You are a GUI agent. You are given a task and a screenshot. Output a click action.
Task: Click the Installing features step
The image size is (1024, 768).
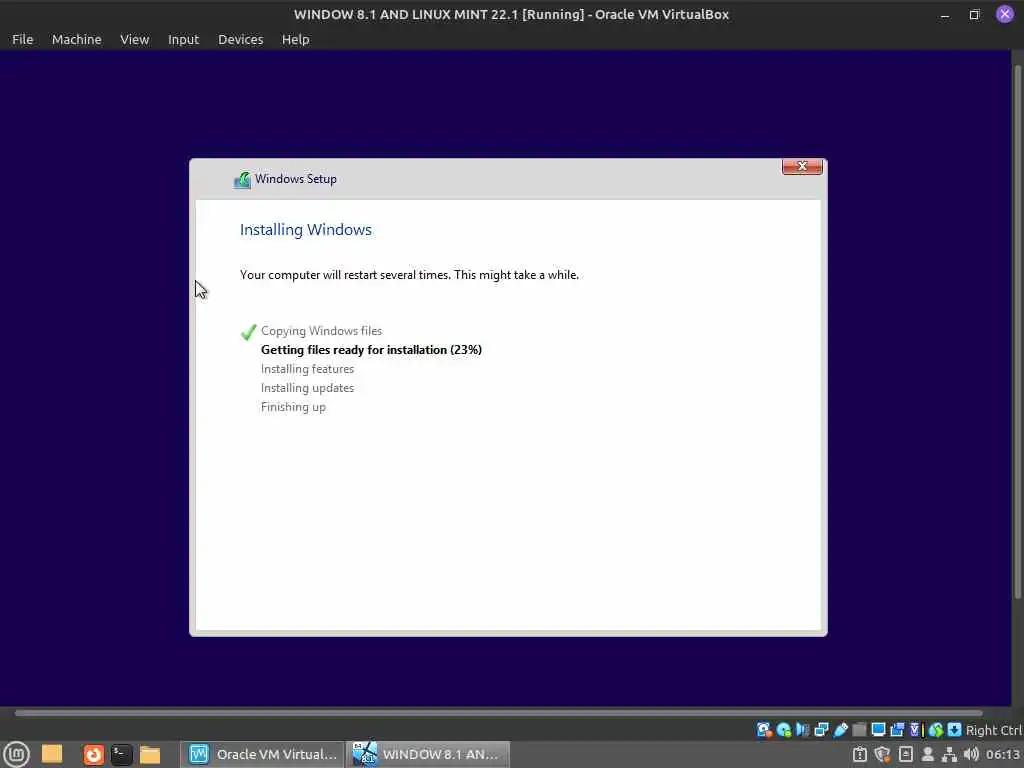307,369
